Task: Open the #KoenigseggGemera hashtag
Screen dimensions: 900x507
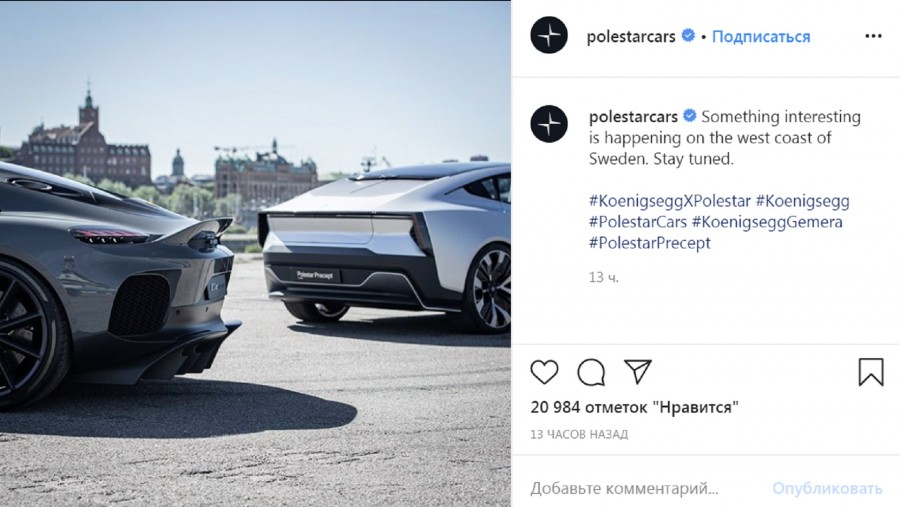Action: click(x=767, y=222)
